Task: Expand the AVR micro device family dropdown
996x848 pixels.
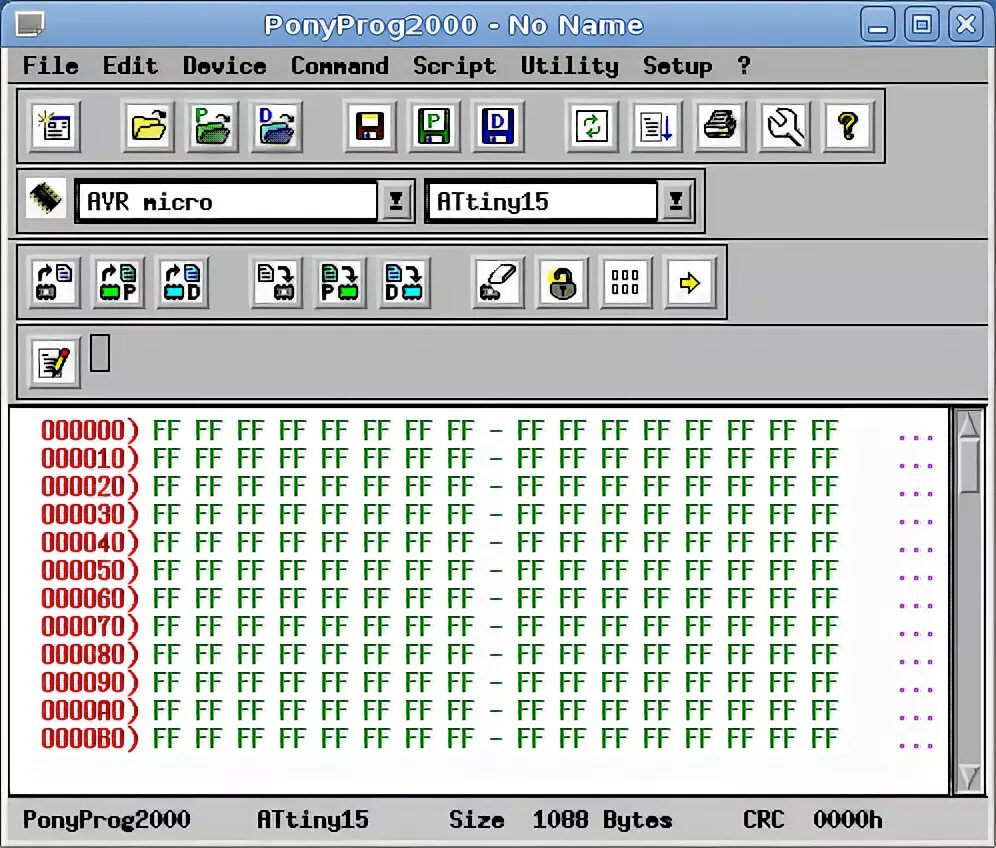Action: click(x=396, y=201)
